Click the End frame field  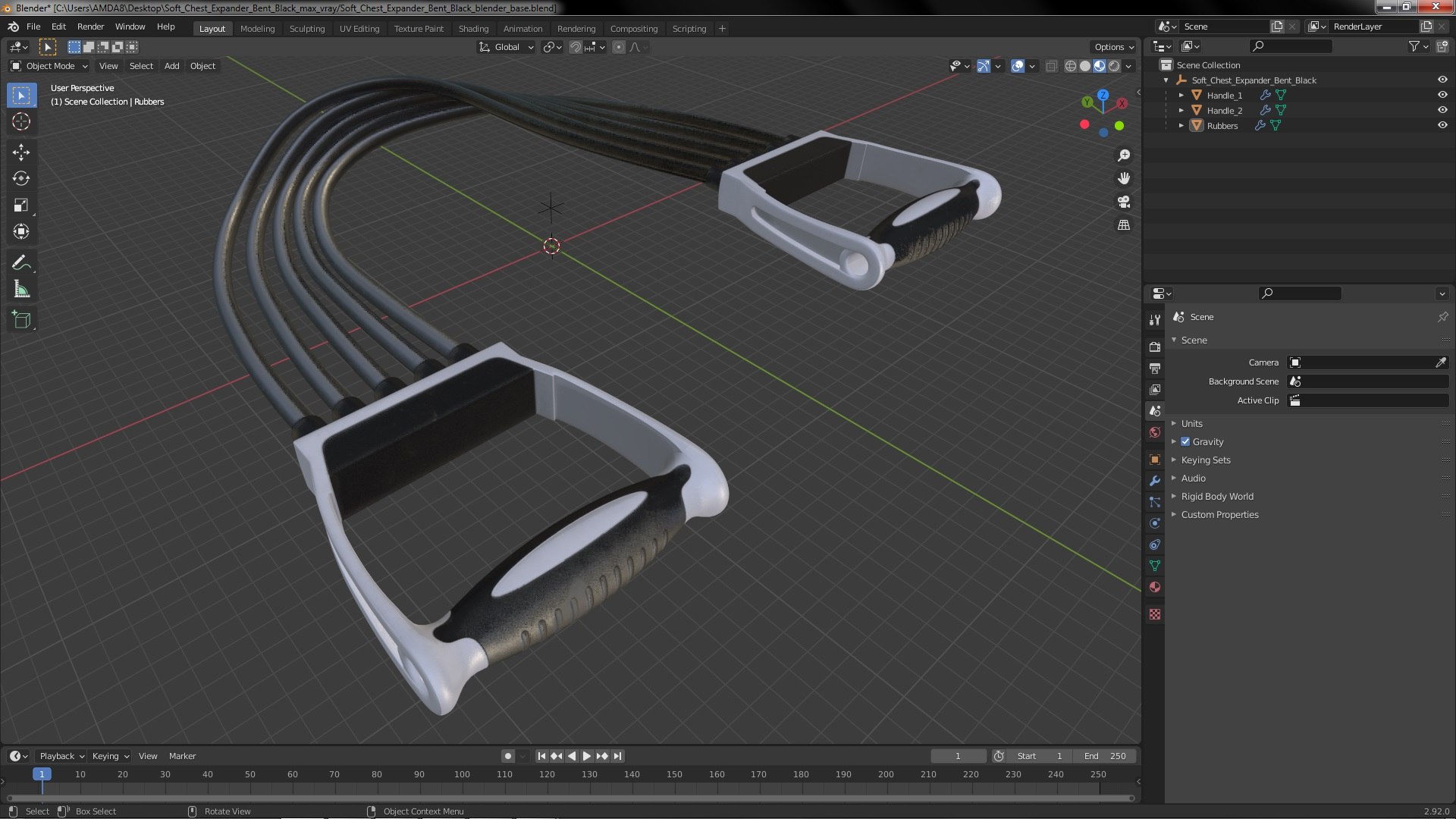pyautogui.click(x=1106, y=756)
